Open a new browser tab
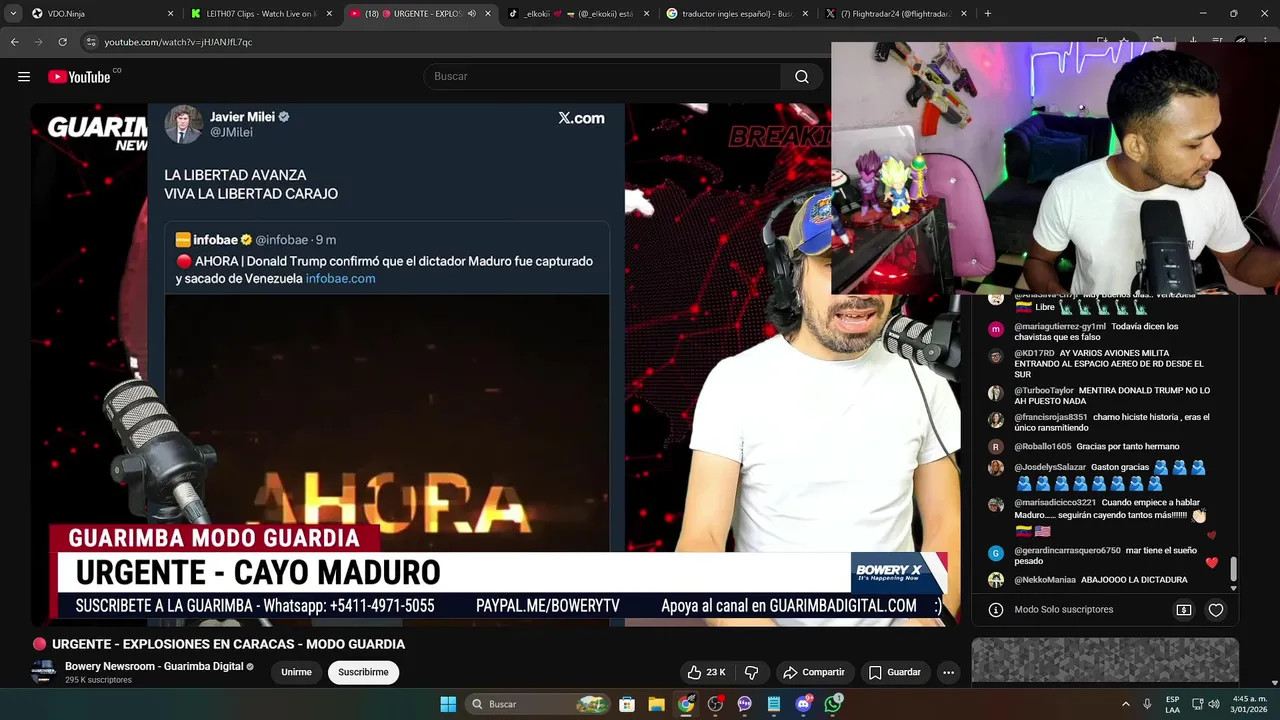The image size is (1280, 720). pyautogui.click(x=988, y=14)
